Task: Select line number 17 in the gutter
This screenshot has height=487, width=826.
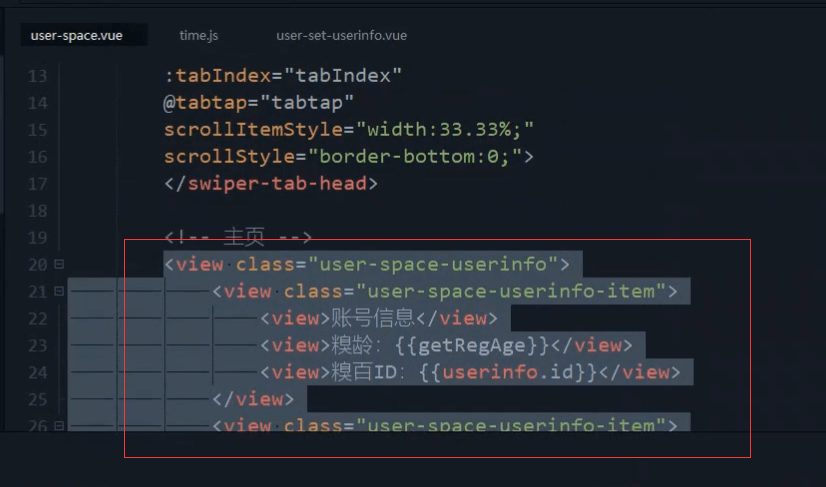Action: point(37,183)
